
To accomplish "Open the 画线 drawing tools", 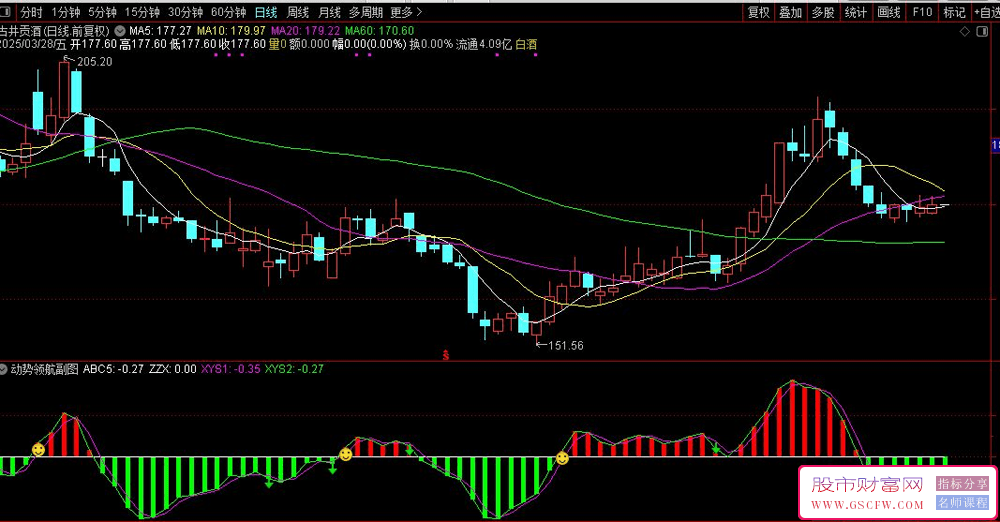I will 888,12.
